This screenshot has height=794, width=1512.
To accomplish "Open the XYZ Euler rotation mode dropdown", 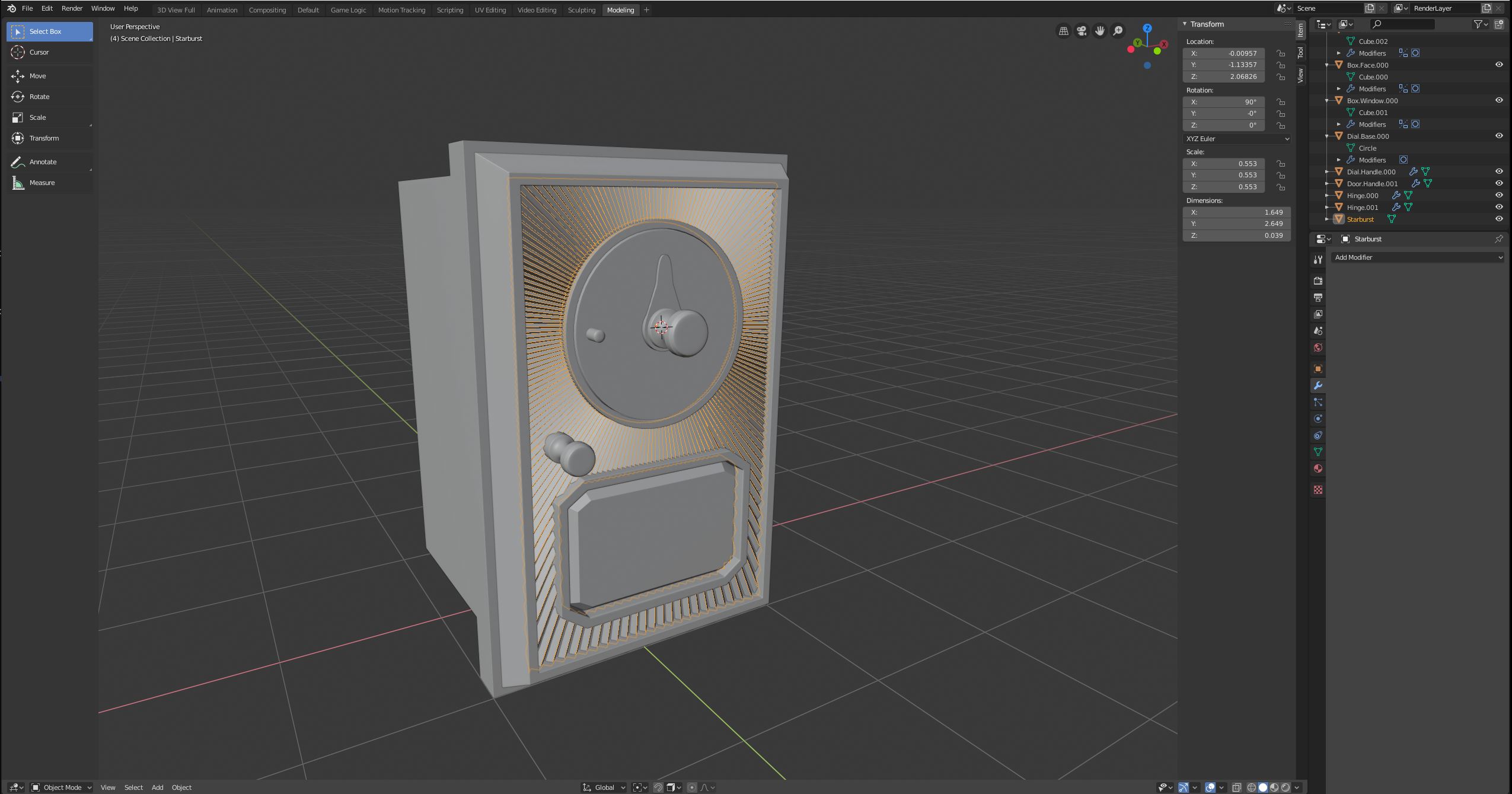I will [x=1236, y=139].
